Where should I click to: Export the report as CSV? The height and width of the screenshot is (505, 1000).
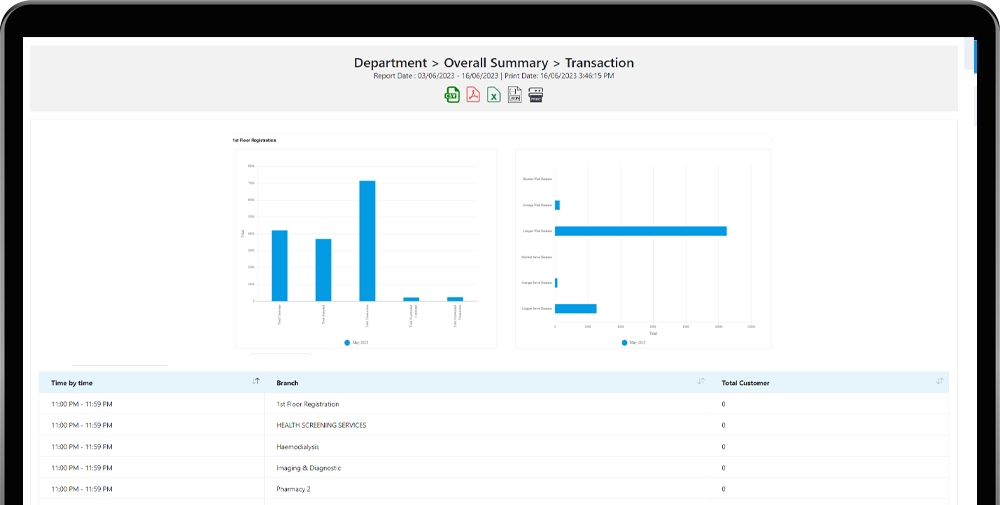pyautogui.click(x=452, y=95)
